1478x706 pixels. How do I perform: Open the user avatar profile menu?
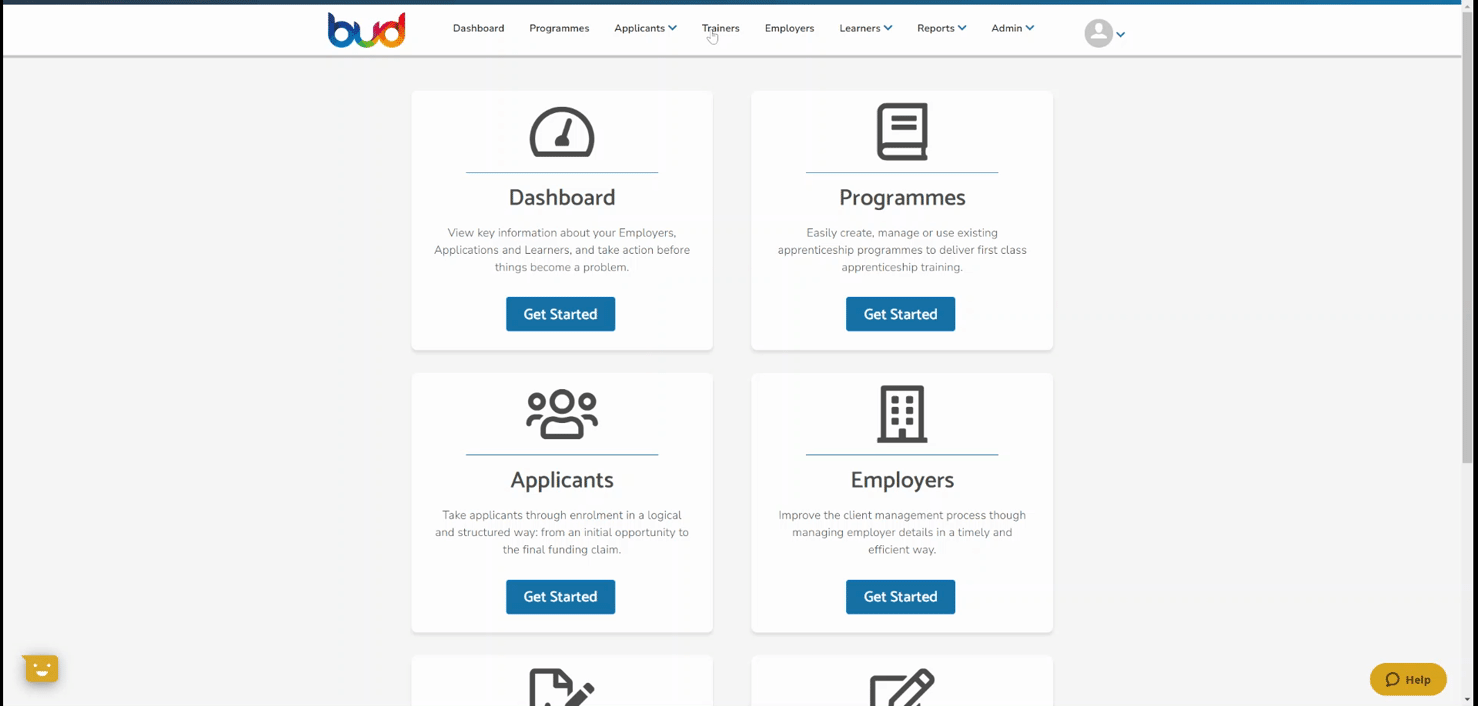click(1105, 34)
